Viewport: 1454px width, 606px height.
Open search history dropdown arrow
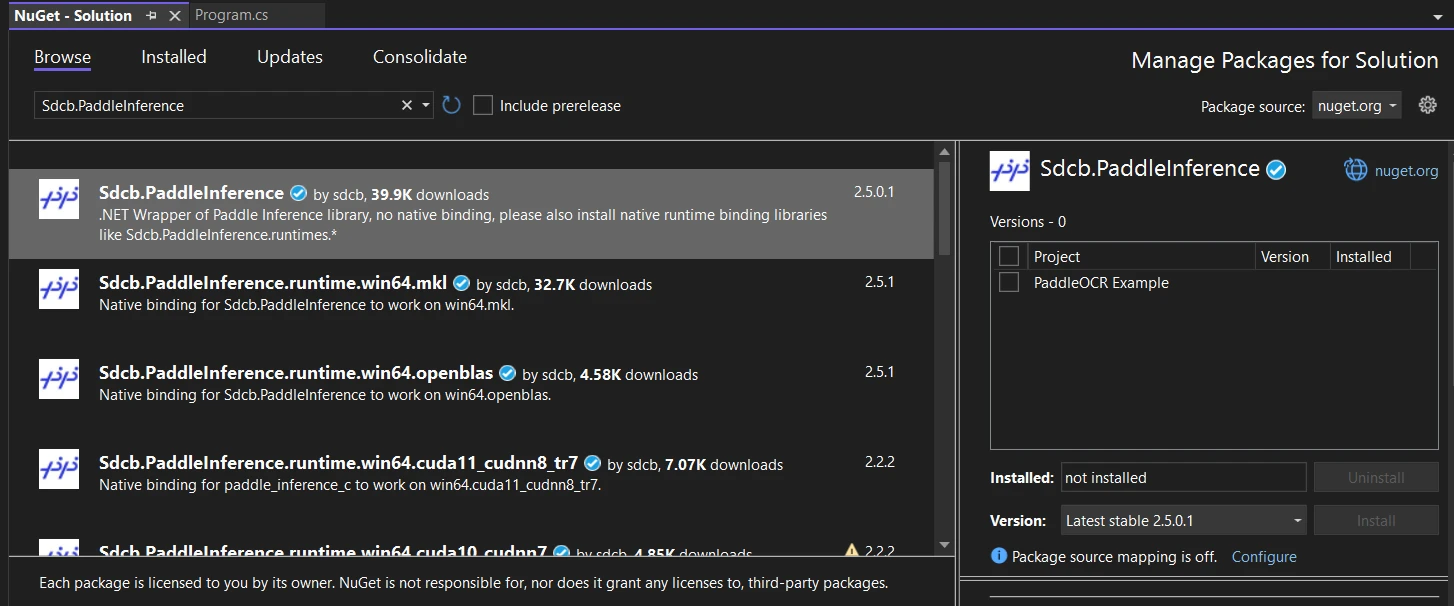click(x=426, y=105)
